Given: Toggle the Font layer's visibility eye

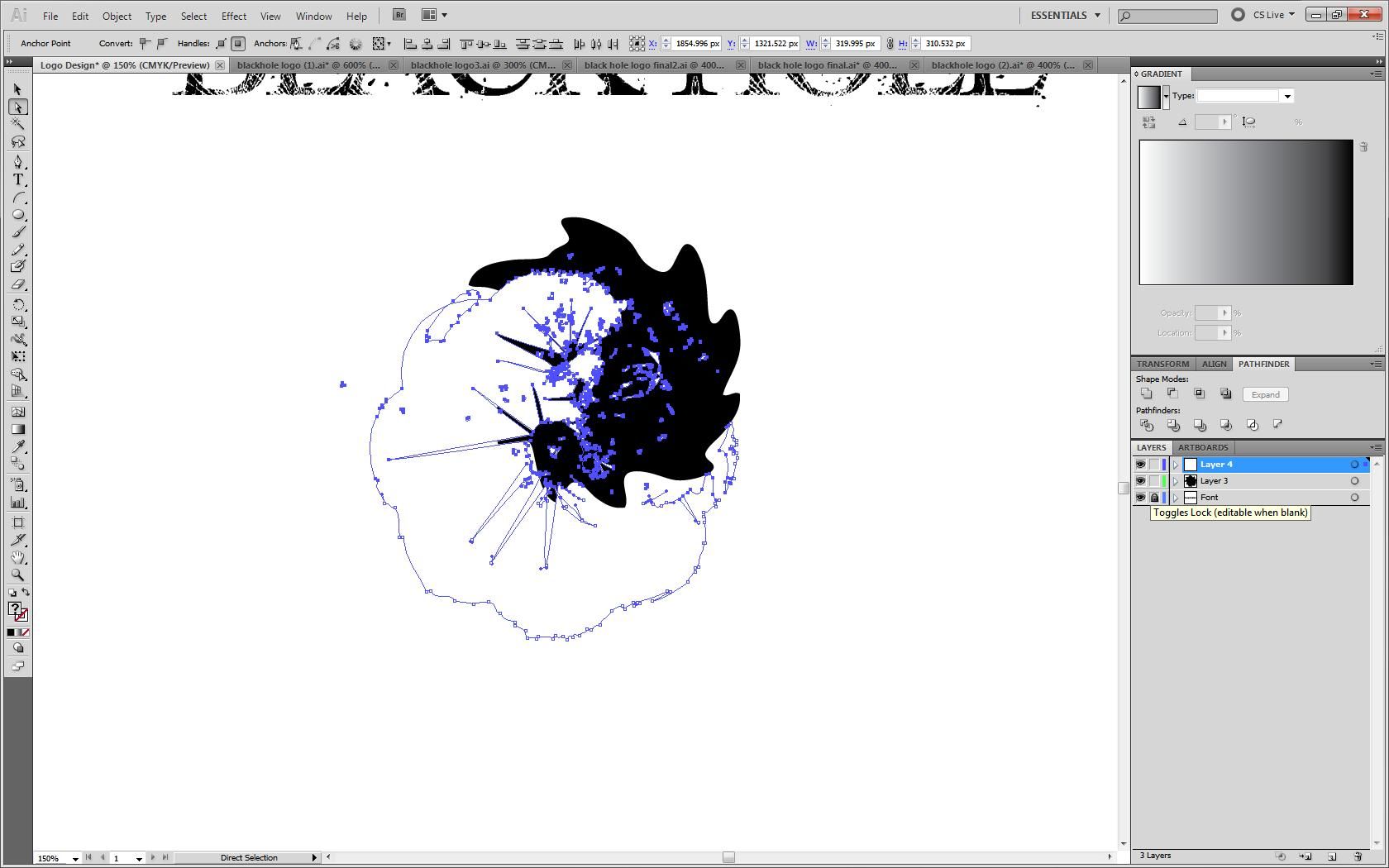Looking at the screenshot, I should pos(1140,497).
